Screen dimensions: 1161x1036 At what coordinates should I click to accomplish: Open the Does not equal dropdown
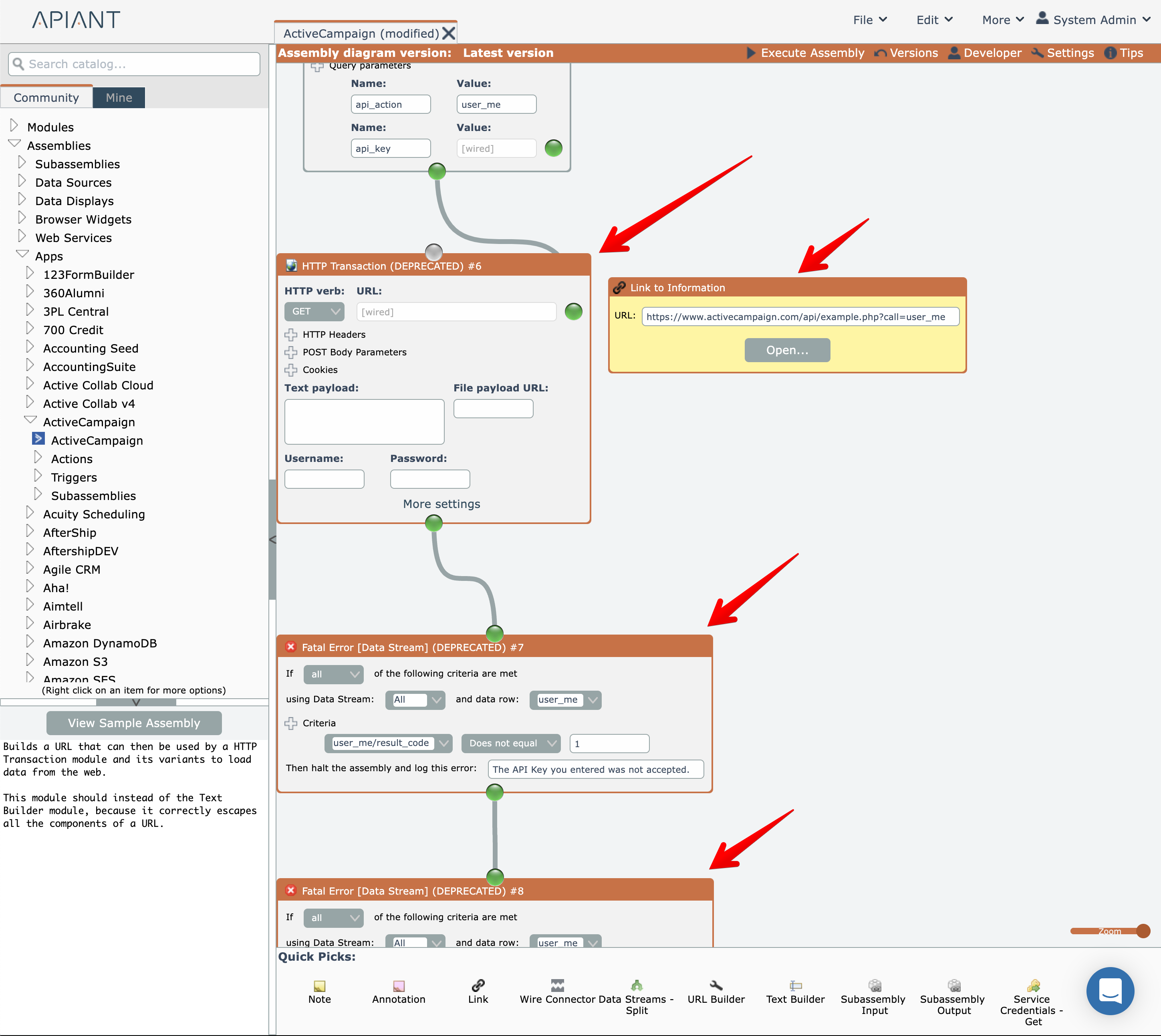point(510,744)
